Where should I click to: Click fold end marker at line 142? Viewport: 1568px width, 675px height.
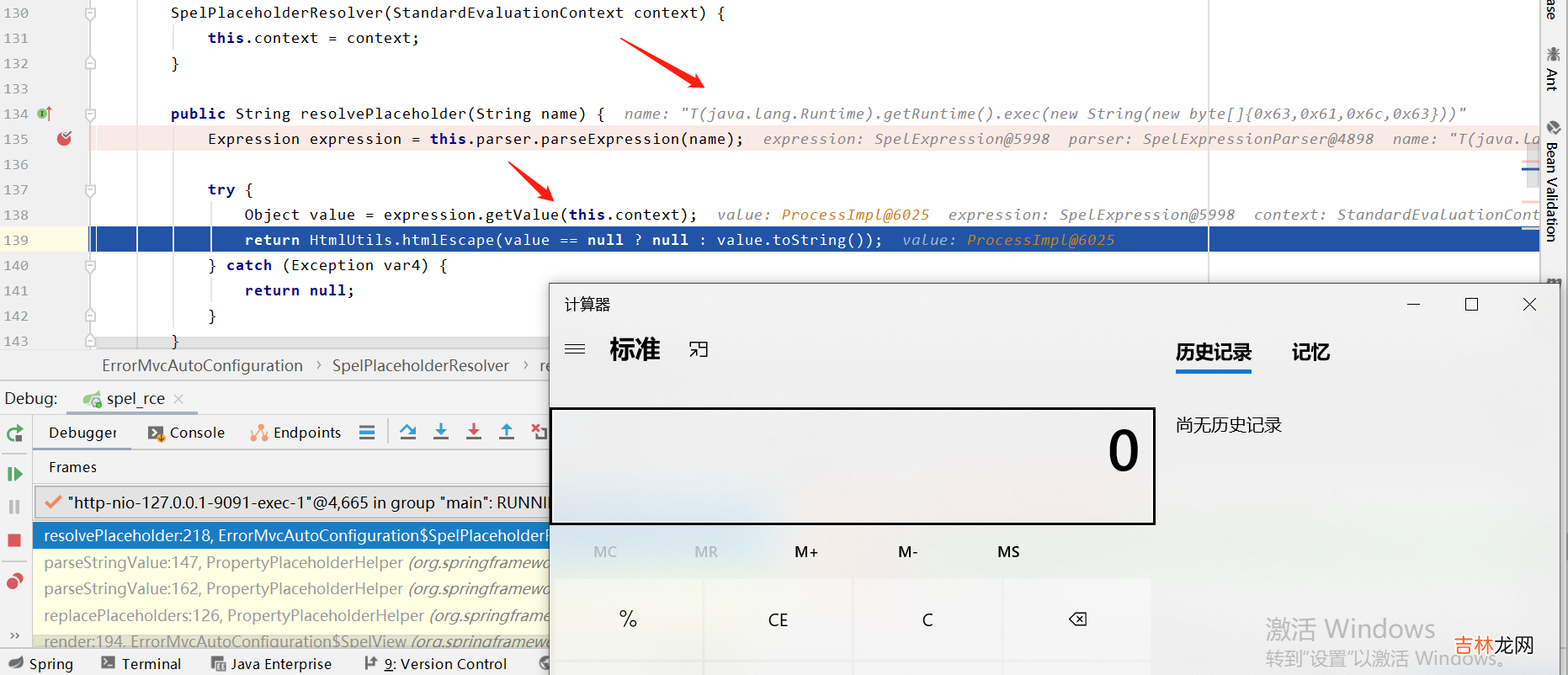pos(90,316)
